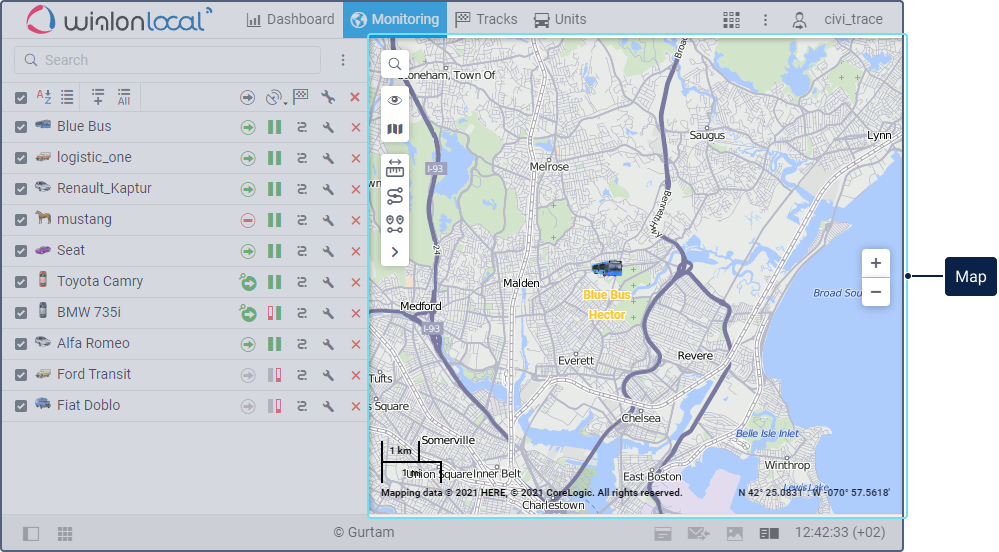The height and width of the screenshot is (552, 999).
Task: Open the bottom bar log window icon
Action: [663, 534]
